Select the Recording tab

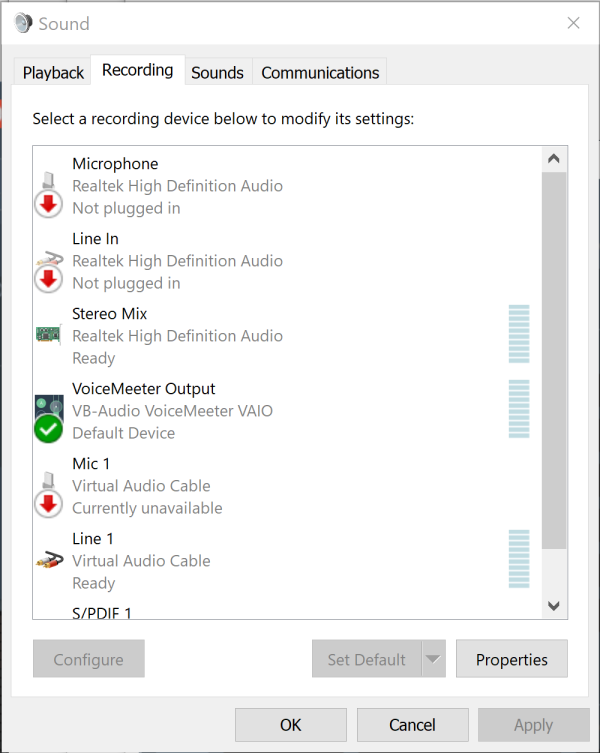tap(138, 70)
